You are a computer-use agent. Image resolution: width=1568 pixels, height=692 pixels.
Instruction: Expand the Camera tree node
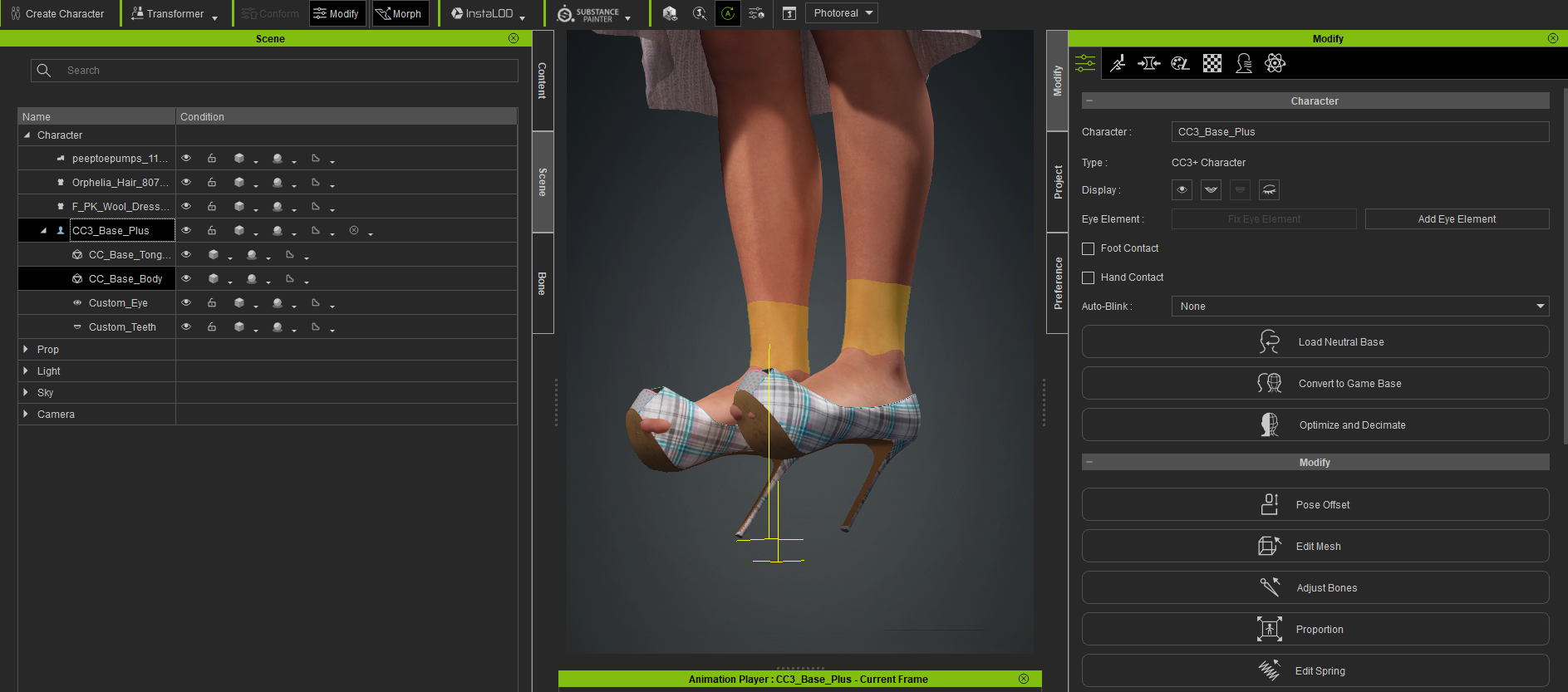coord(26,414)
